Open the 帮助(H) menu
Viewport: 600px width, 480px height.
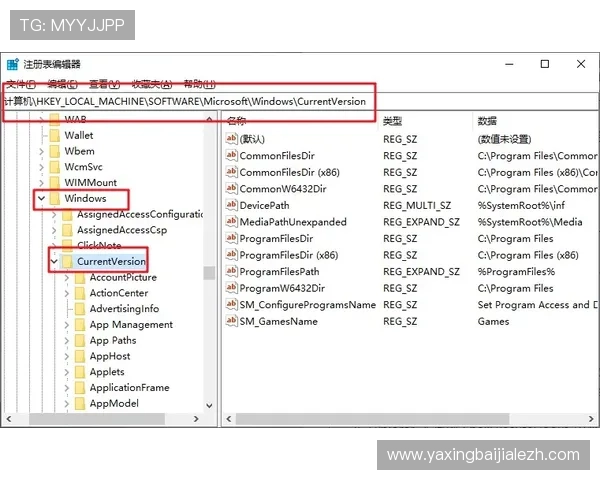[199, 84]
